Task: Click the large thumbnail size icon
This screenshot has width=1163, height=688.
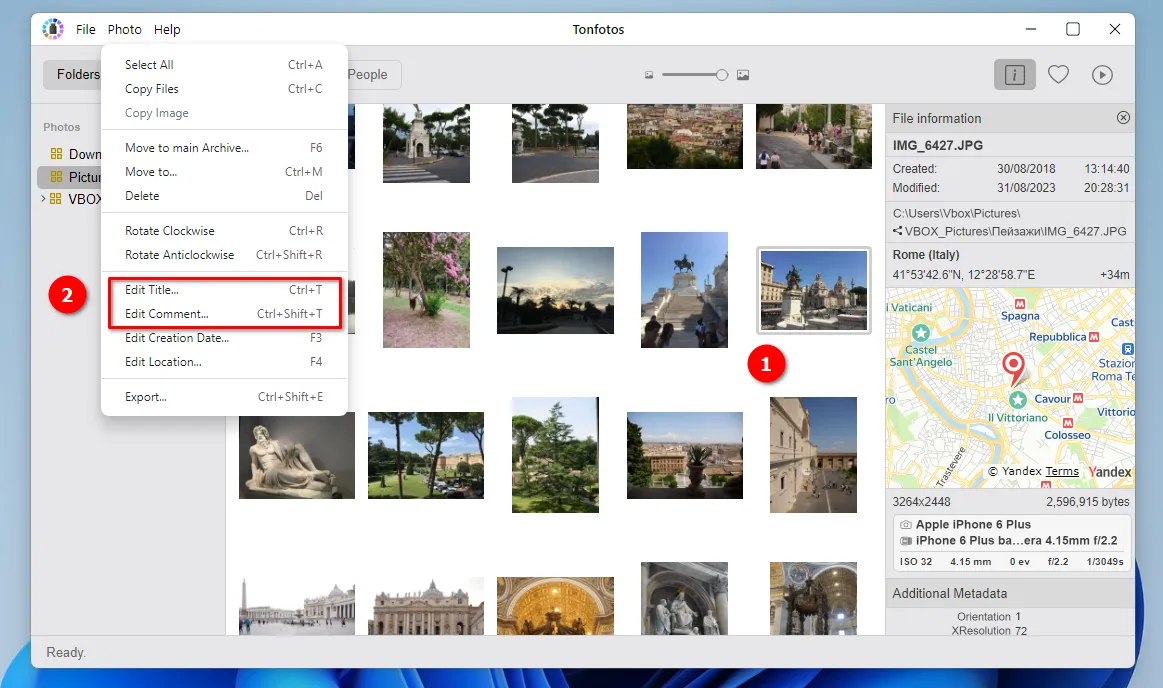Action: coord(742,75)
